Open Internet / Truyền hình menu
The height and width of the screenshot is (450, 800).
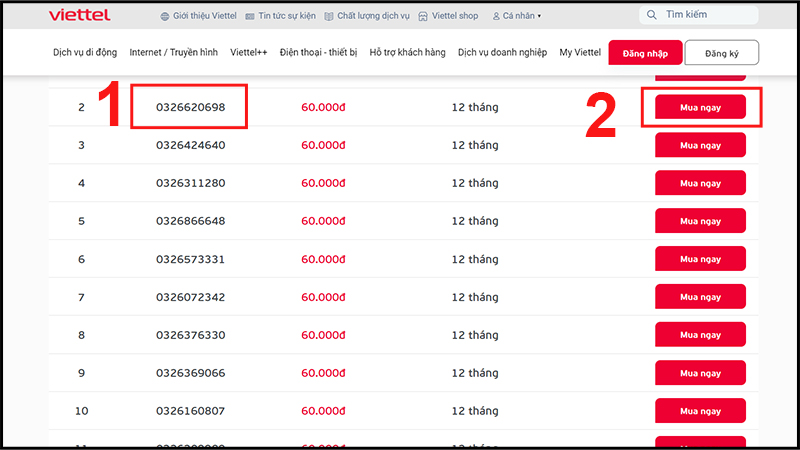(x=173, y=52)
